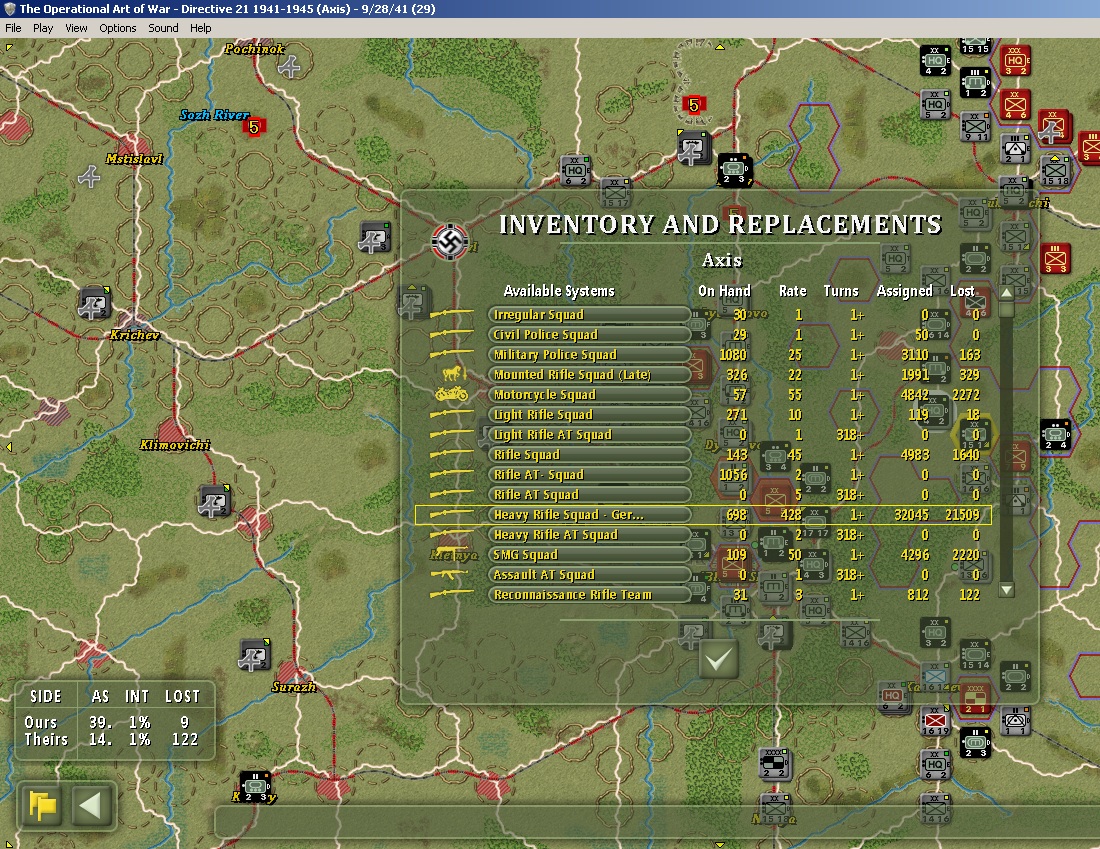Select the Military Police Squad entry
The image size is (1100, 849).
tap(589, 354)
